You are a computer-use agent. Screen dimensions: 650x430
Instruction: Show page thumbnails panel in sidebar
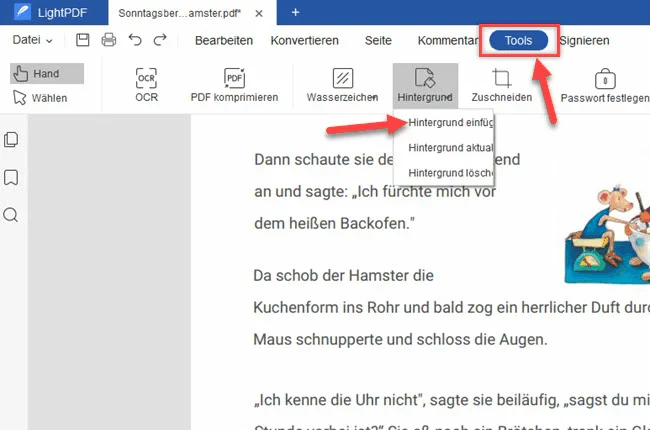pyautogui.click(x=11, y=140)
